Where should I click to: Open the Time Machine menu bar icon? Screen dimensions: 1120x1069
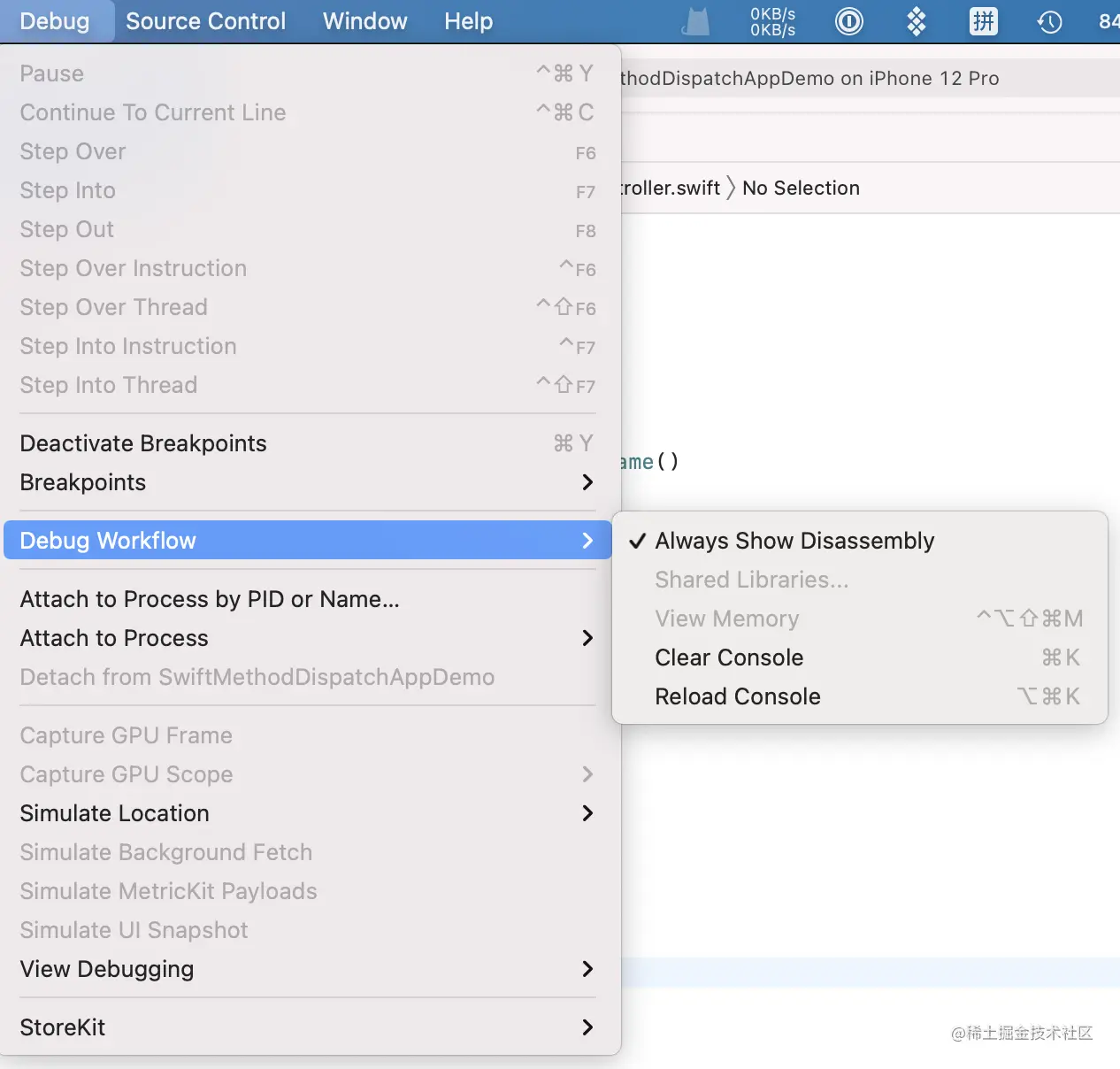pyautogui.click(x=1049, y=21)
